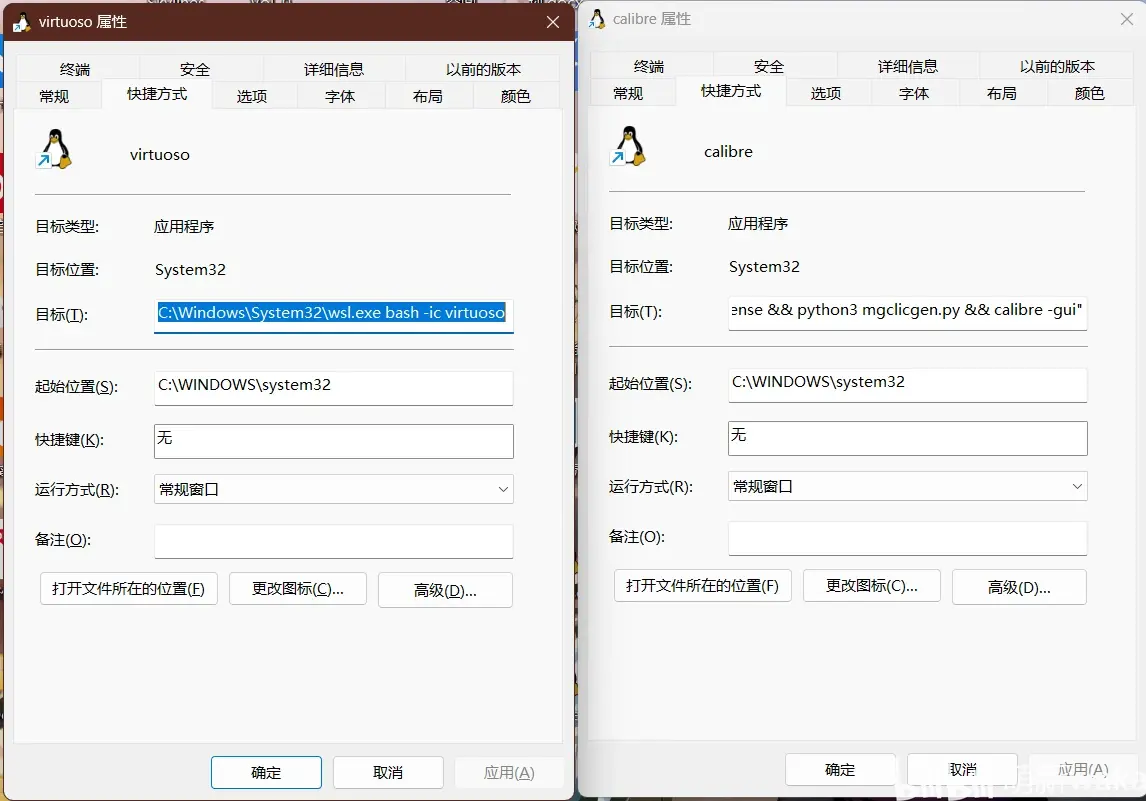This screenshot has width=1146, height=801.
Task: Click 高级 button in calibre properties
Action: coord(1019,587)
